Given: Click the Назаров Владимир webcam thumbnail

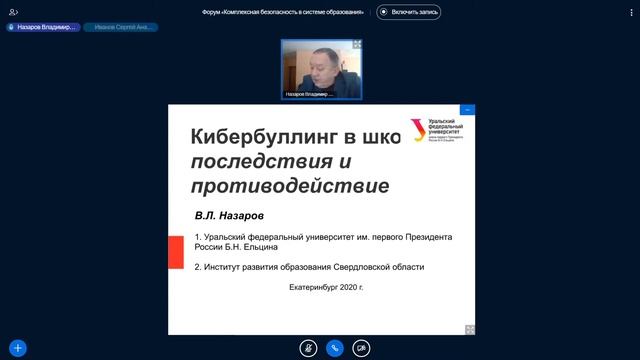Looking at the screenshot, I should (321, 69).
